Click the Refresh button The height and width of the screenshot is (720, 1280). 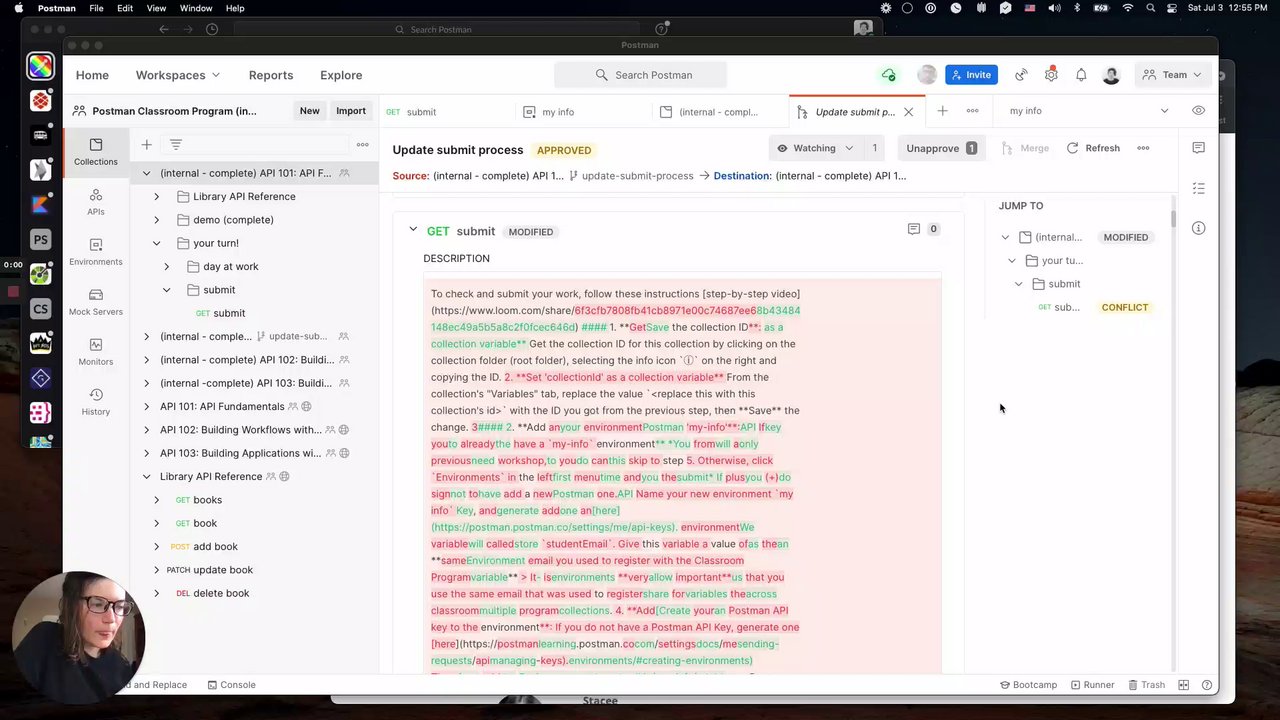(1093, 148)
